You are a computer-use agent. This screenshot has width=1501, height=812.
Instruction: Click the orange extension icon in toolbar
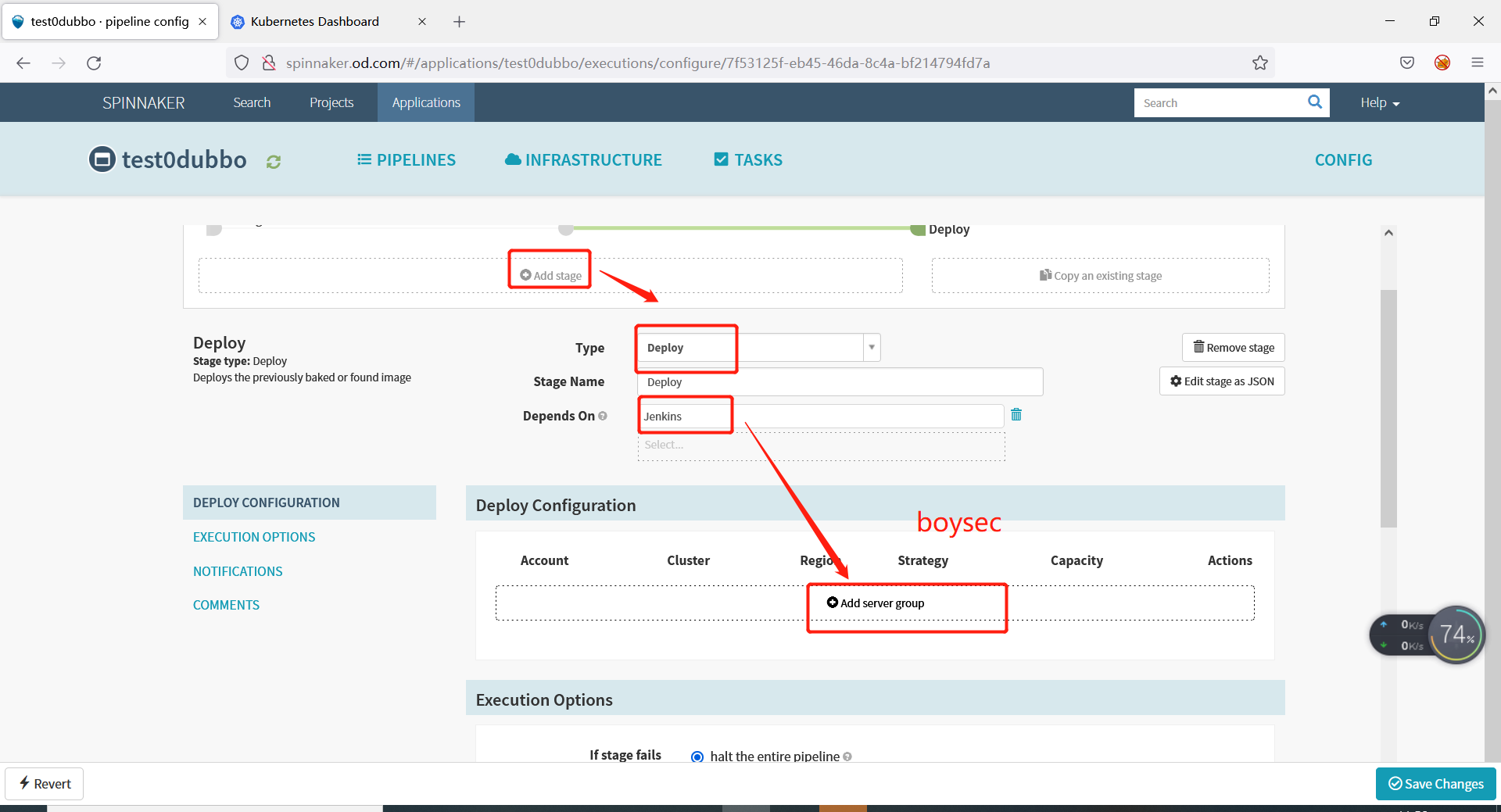tap(1442, 63)
